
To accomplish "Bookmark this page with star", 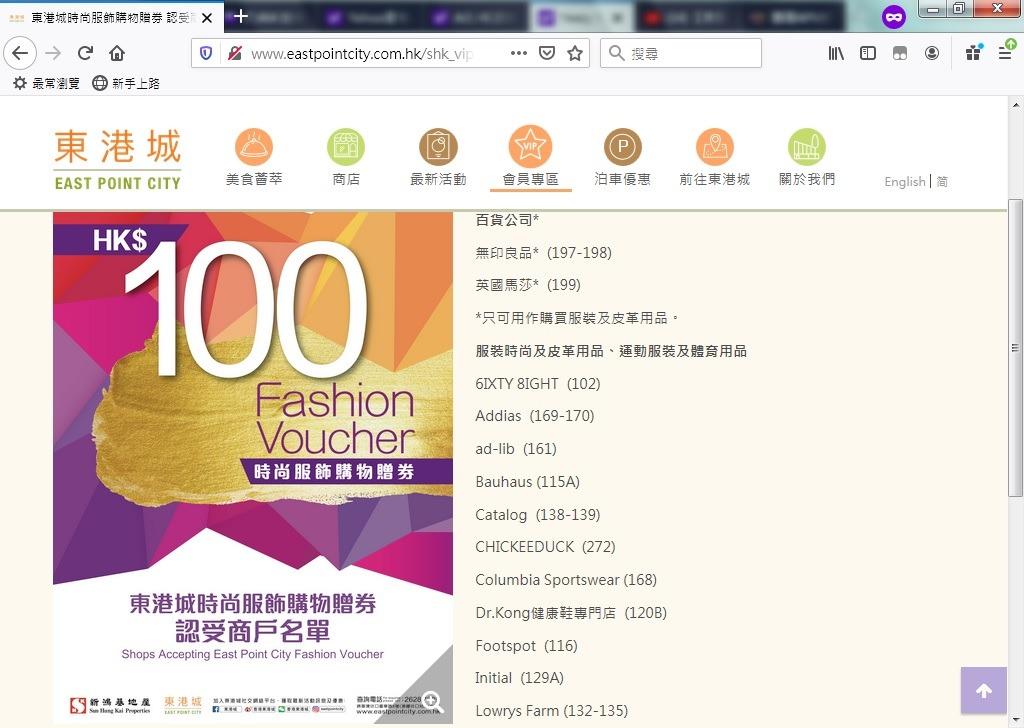I will pos(575,53).
